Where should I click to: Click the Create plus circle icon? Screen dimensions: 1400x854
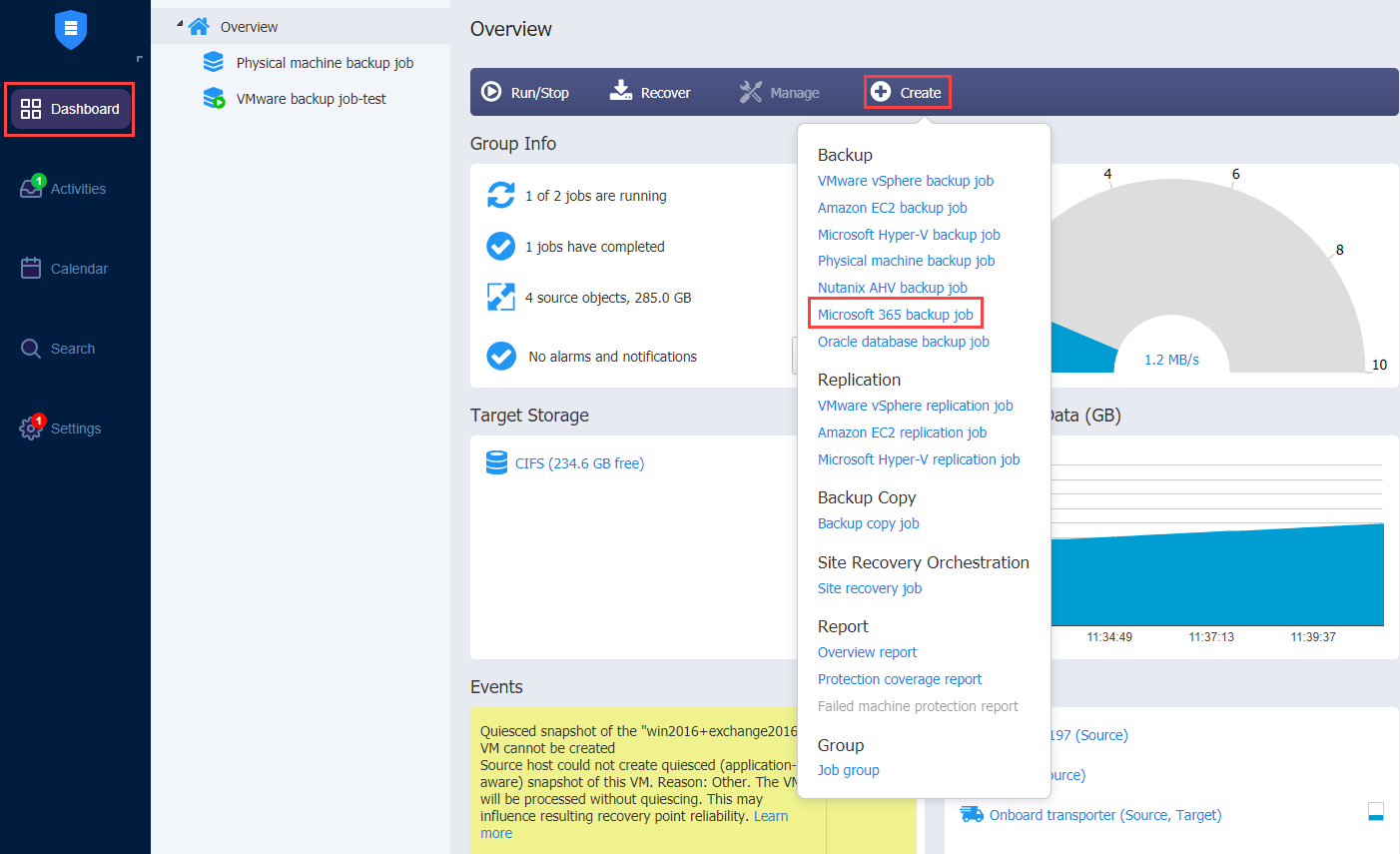click(881, 92)
